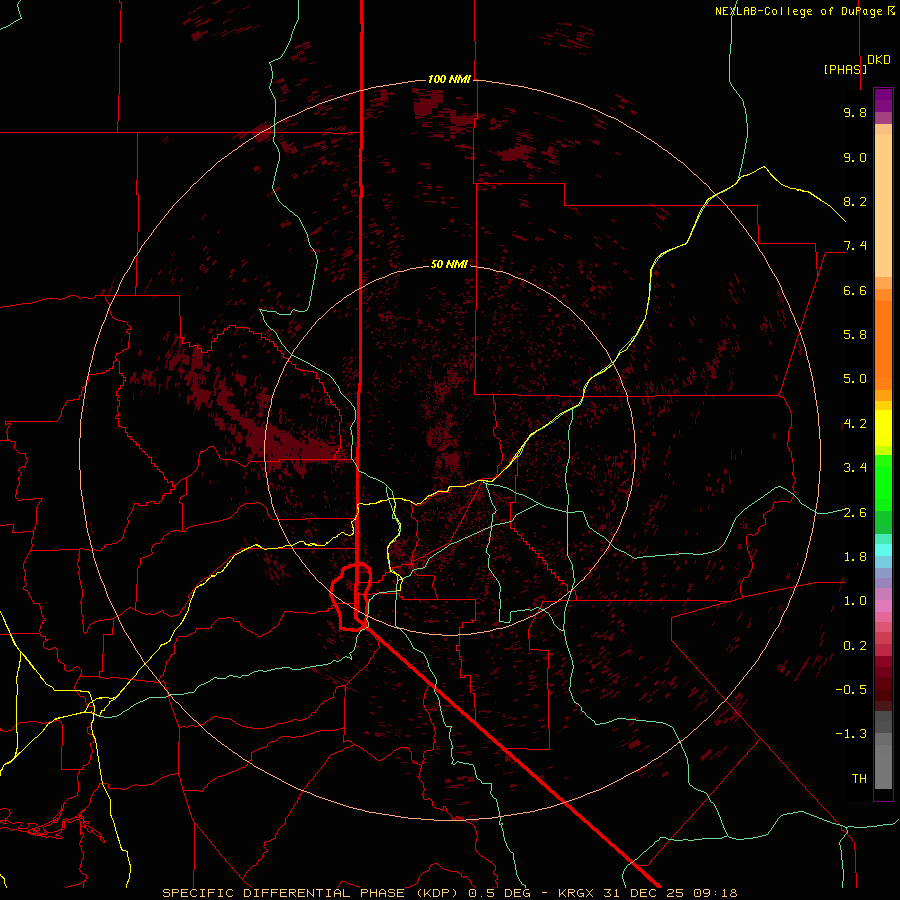Image resolution: width=900 pixels, height=900 pixels.
Task: Click the [PHAS] units label
Action: pyautogui.click(x=845, y=69)
